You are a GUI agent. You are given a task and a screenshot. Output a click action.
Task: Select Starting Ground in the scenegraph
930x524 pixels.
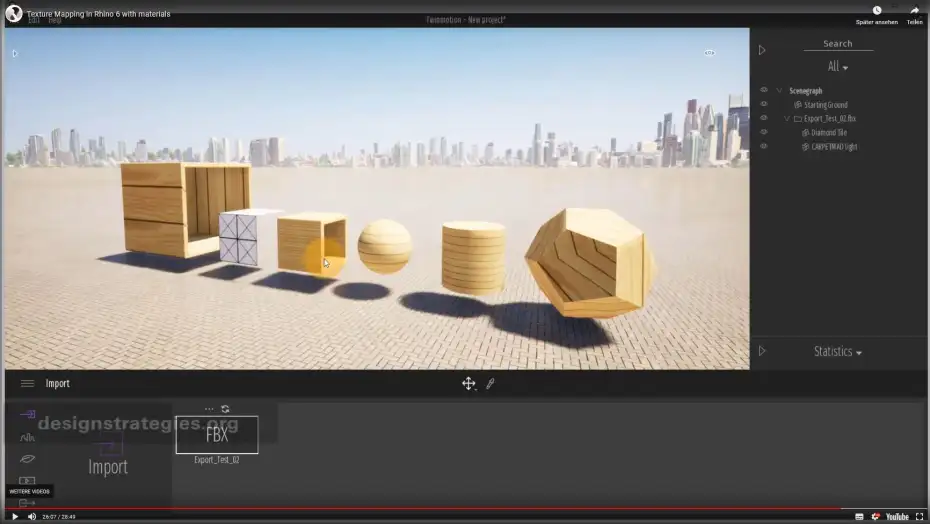[x=826, y=105]
